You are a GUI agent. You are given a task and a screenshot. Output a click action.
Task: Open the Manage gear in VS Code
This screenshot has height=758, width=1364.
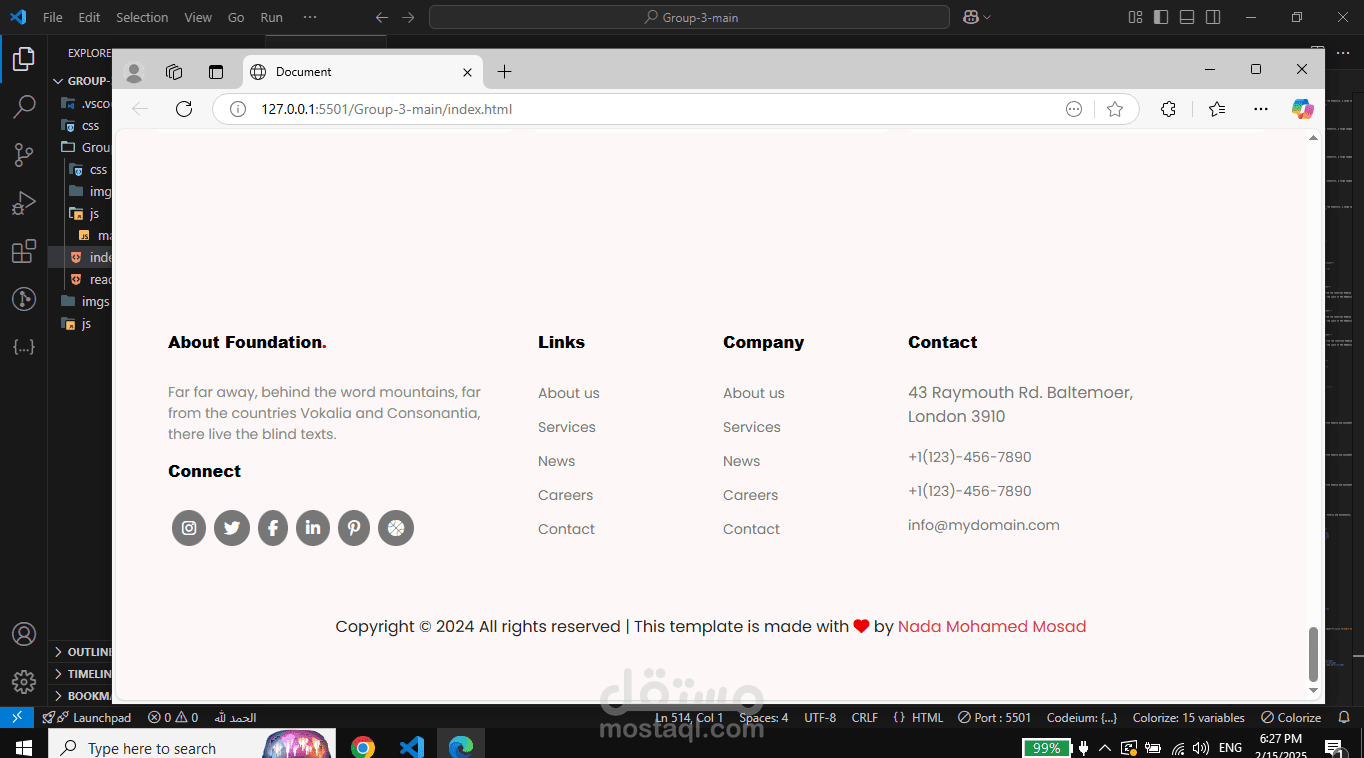pyautogui.click(x=24, y=682)
